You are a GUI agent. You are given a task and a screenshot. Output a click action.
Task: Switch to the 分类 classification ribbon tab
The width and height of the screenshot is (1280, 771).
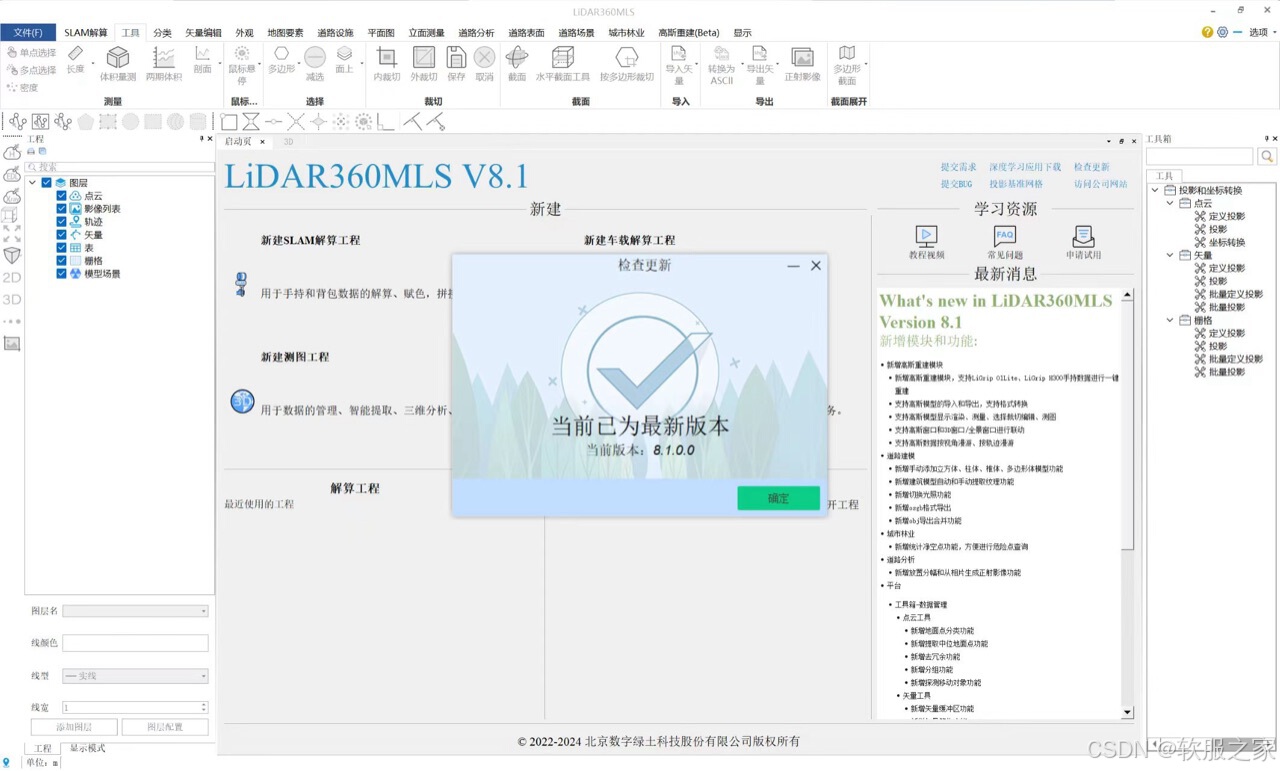tap(162, 33)
